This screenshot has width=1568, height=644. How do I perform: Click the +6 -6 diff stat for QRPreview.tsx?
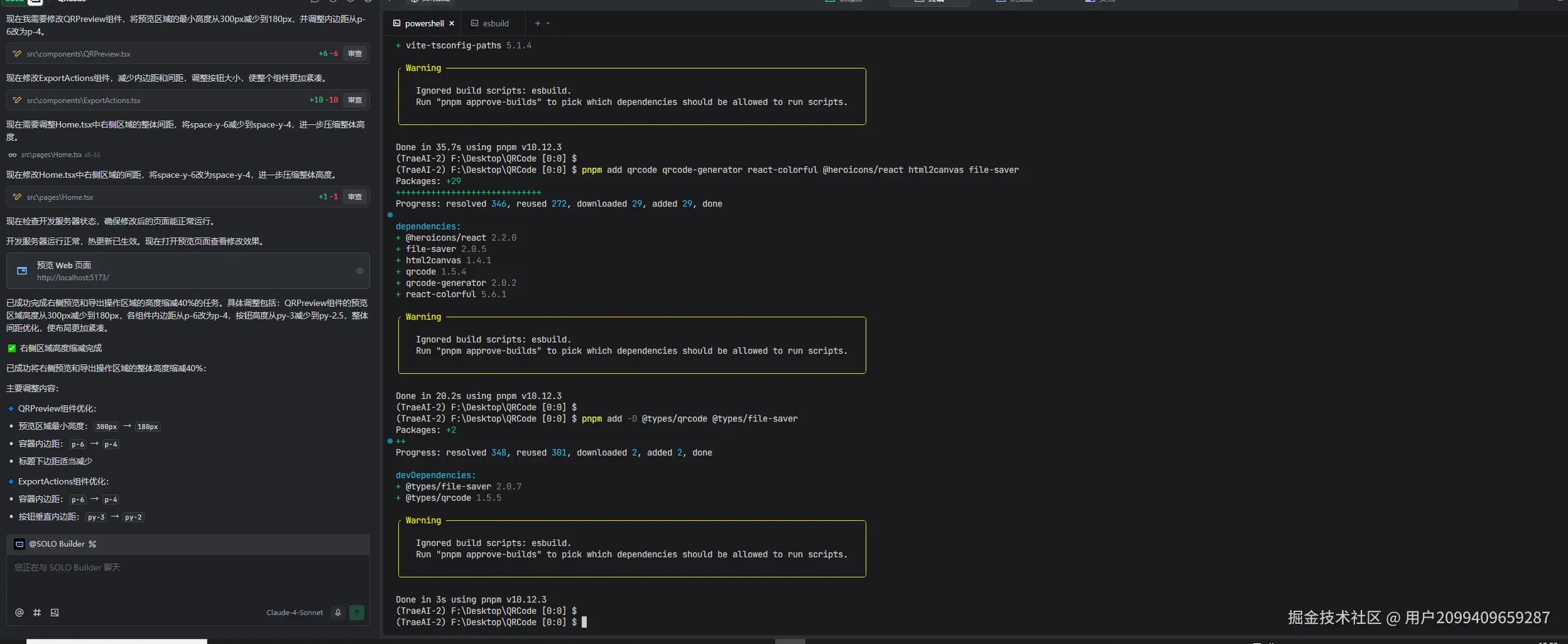[329, 54]
